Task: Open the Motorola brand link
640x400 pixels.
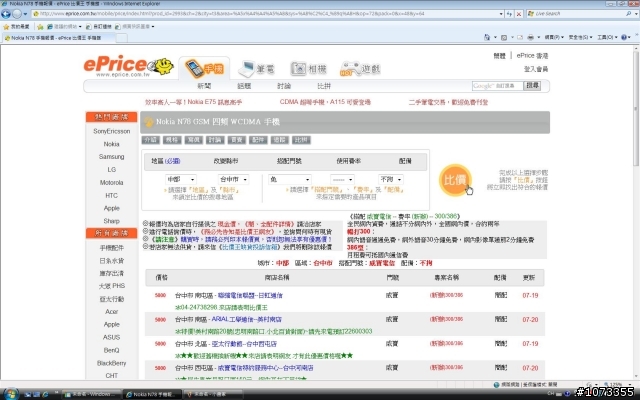Action: [111, 182]
